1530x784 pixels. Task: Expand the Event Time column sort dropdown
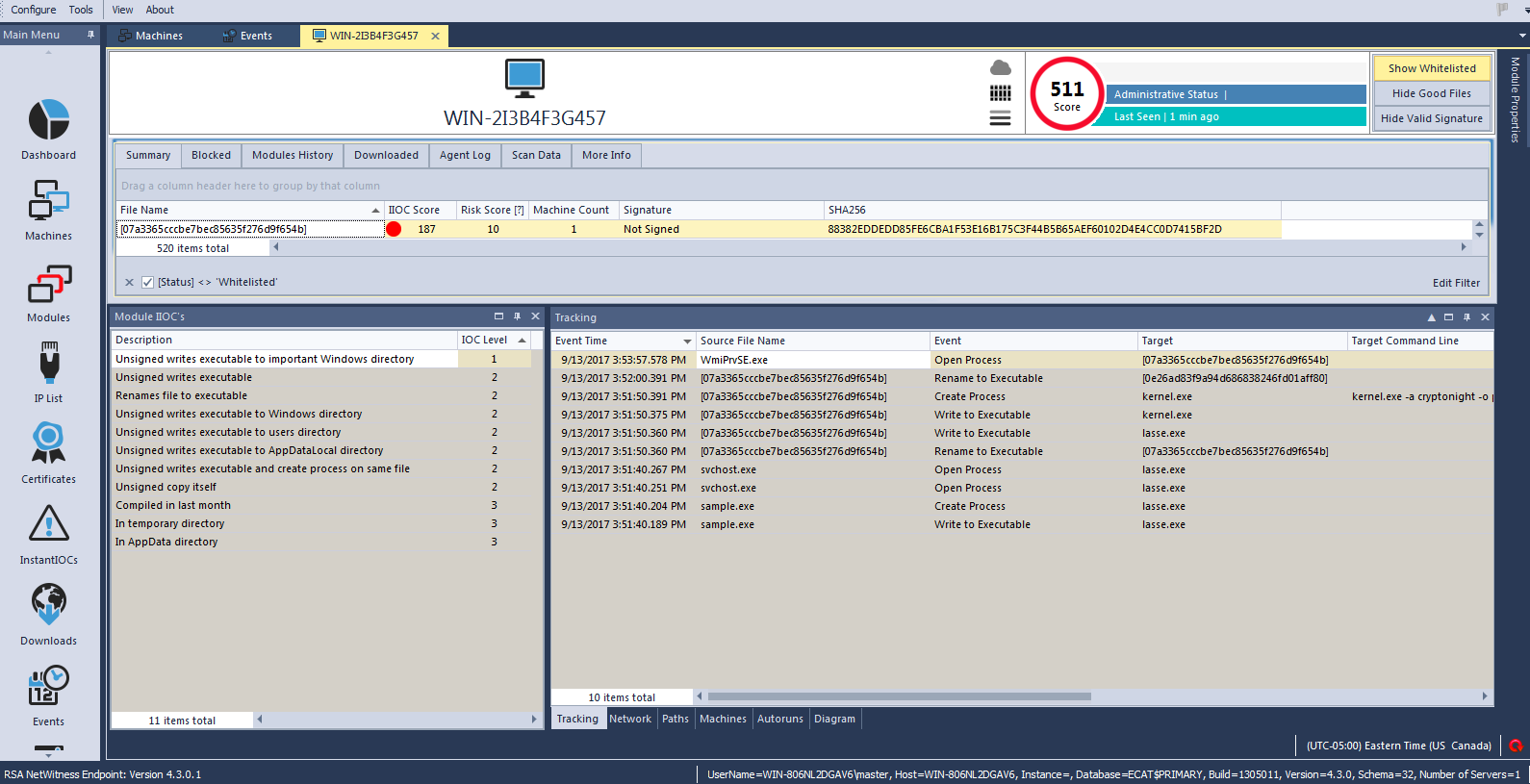coord(687,341)
